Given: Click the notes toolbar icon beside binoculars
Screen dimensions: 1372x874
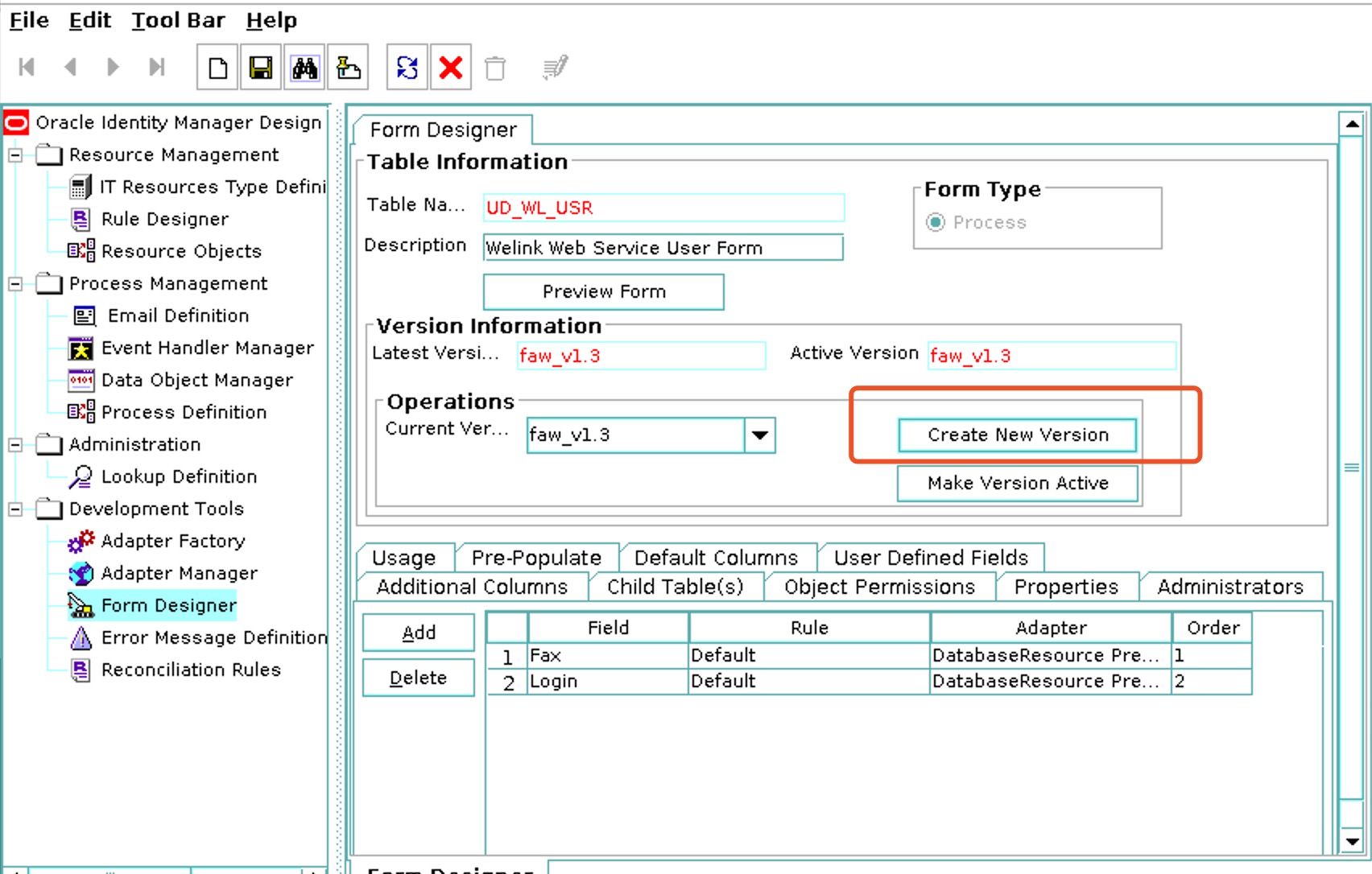Looking at the screenshot, I should [348, 68].
